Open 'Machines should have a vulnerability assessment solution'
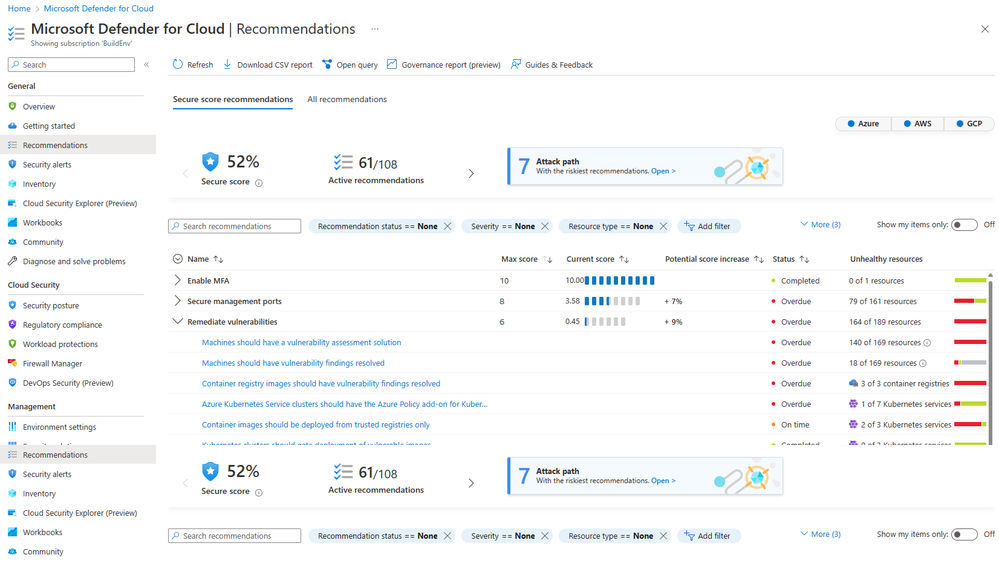This screenshot has width=999, height=561. pos(301,343)
